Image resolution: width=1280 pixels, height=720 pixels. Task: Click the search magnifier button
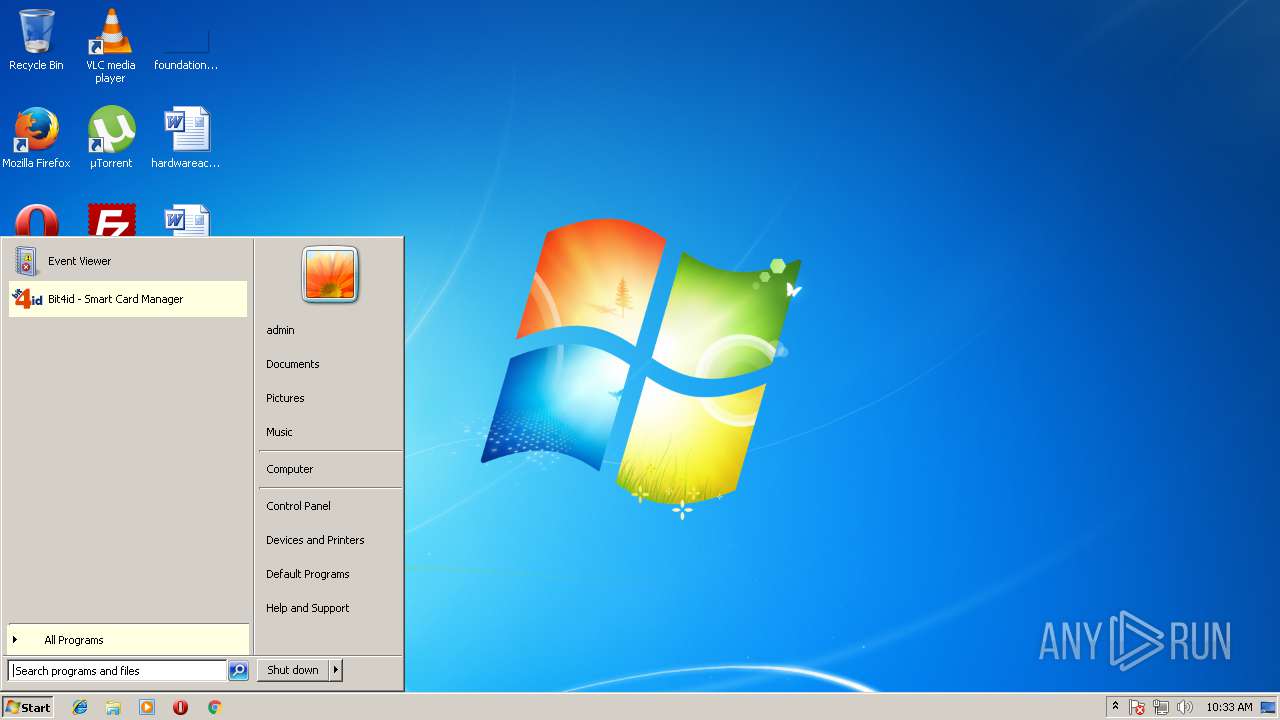(x=238, y=671)
